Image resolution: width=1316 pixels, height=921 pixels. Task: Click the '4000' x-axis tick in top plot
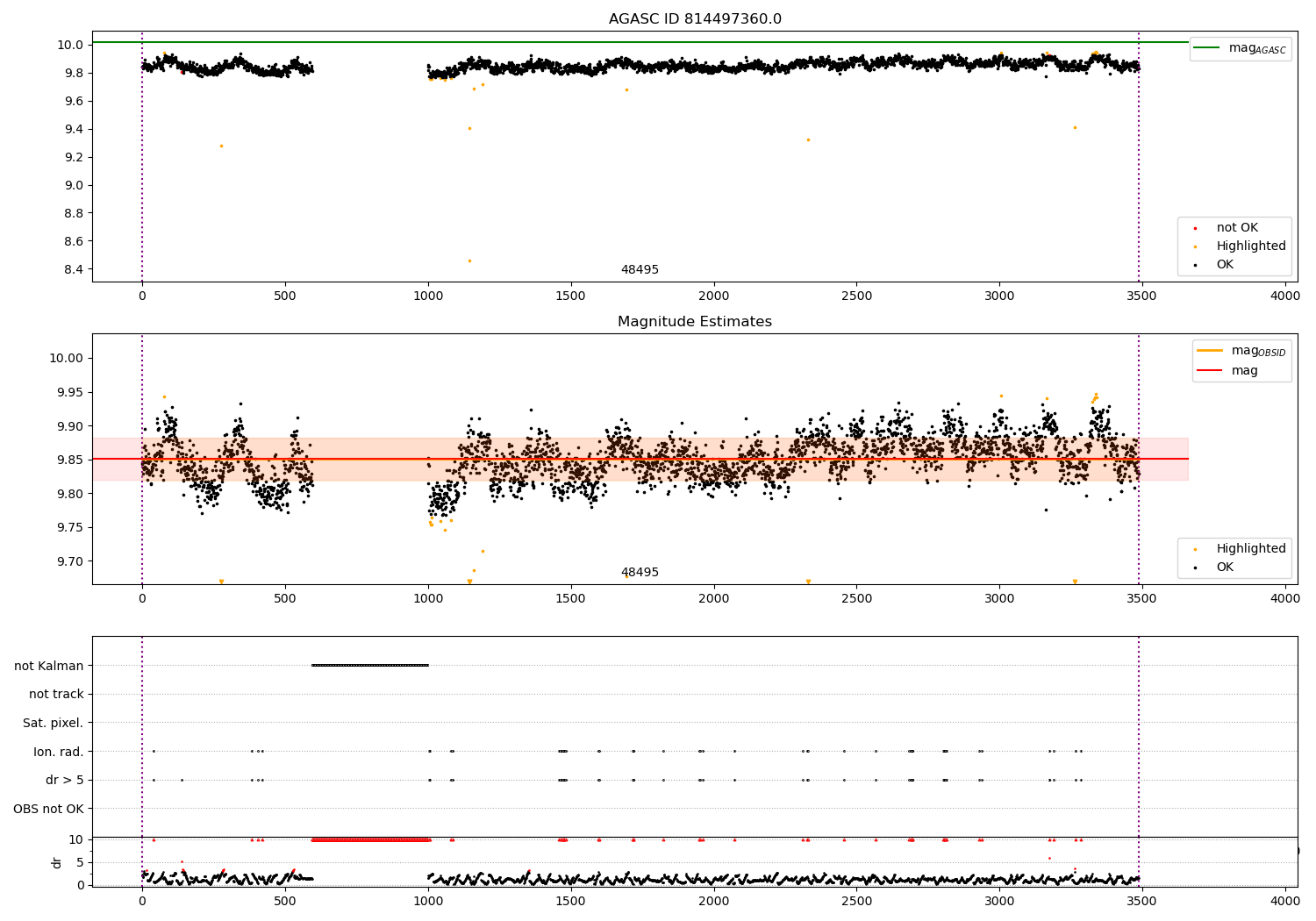(x=1285, y=296)
